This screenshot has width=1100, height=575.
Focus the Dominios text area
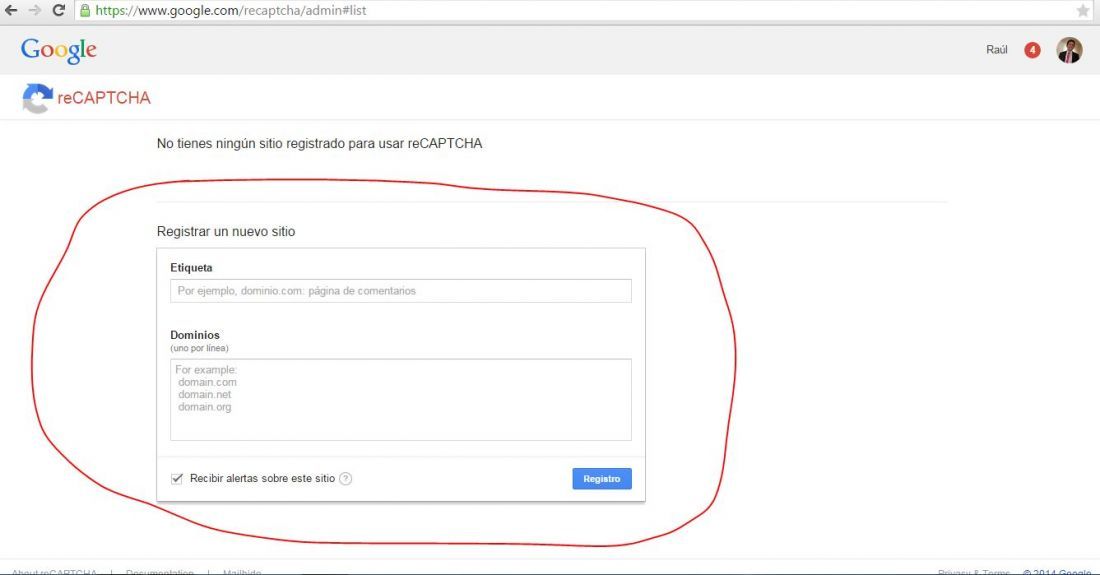(x=401, y=400)
